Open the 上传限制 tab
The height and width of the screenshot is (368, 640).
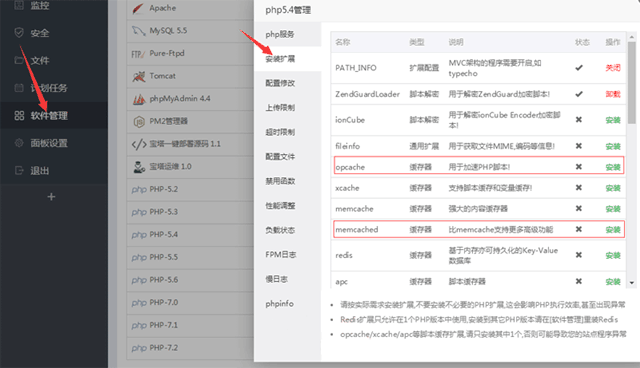click(x=288, y=108)
